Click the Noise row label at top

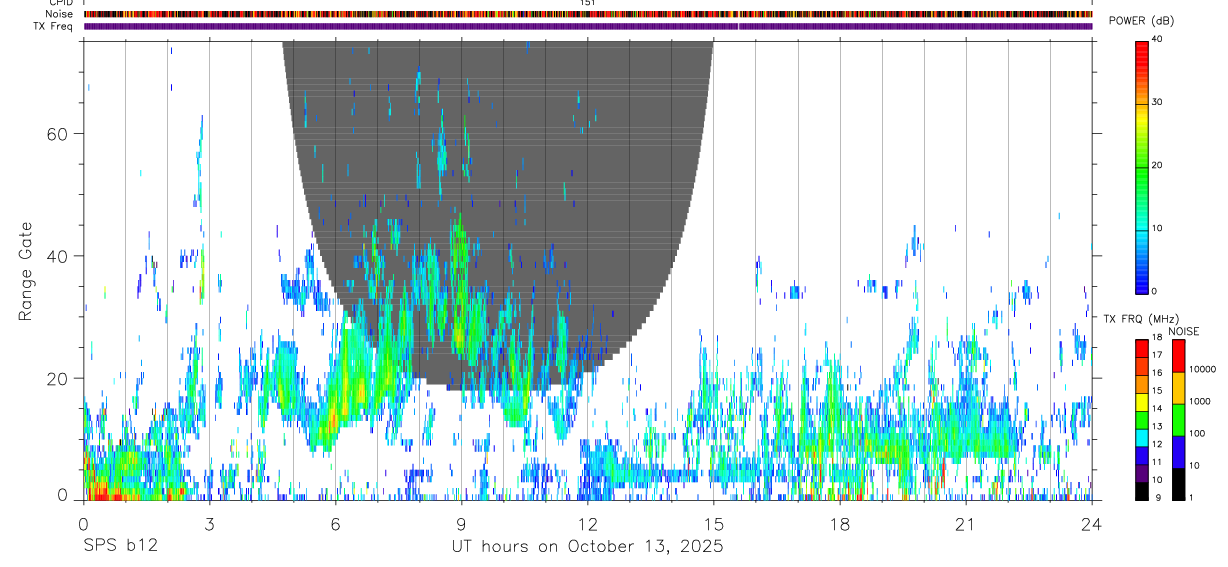pyautogui.click(x=60, y=14)
